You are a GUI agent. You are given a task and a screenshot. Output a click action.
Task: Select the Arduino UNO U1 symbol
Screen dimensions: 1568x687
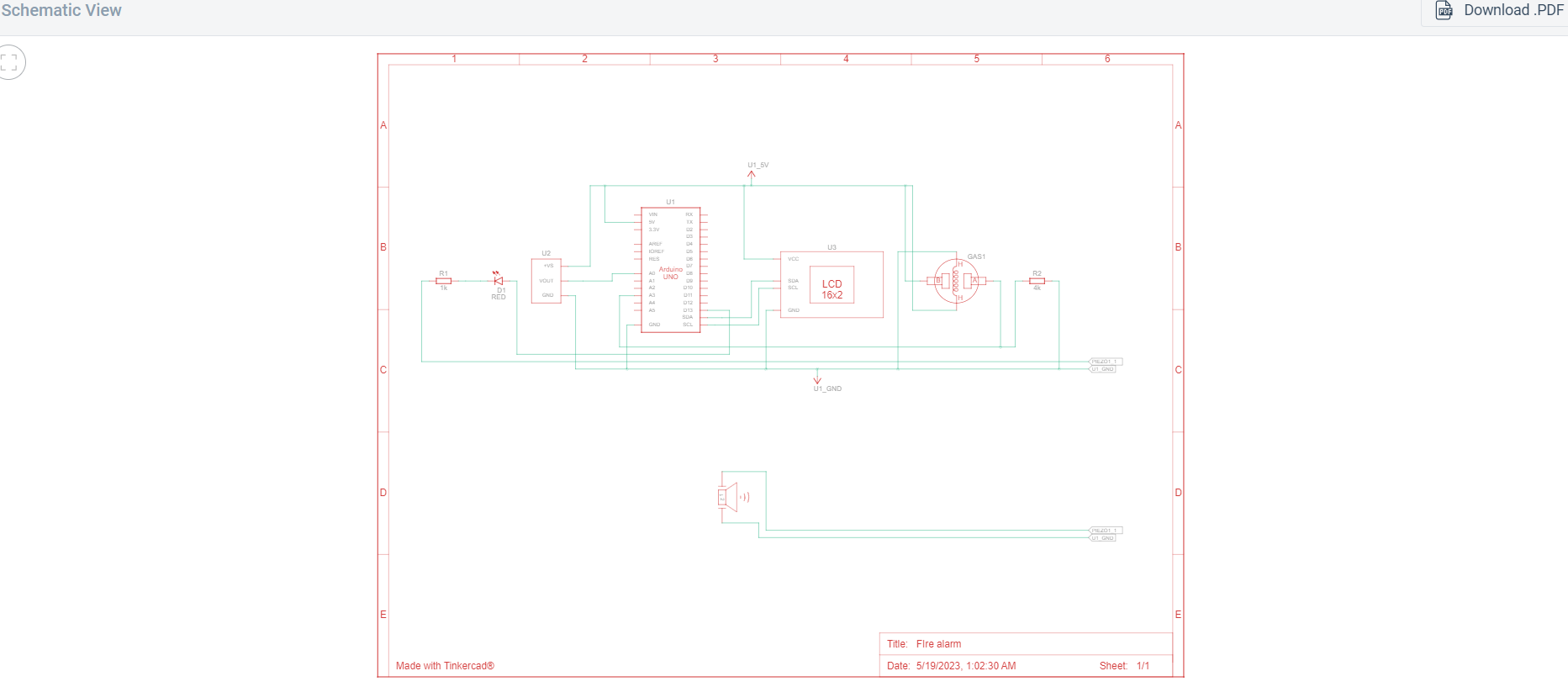670,270
